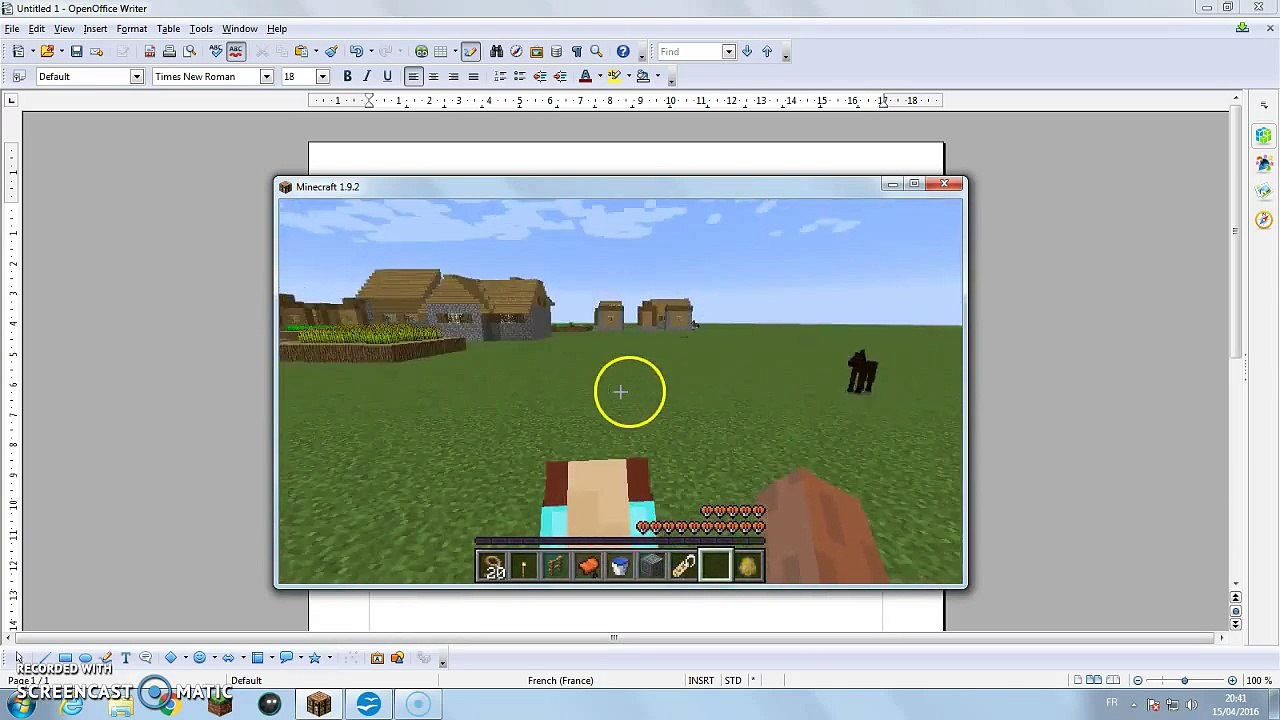Click the Print printer icon

[x=169, y=51]
